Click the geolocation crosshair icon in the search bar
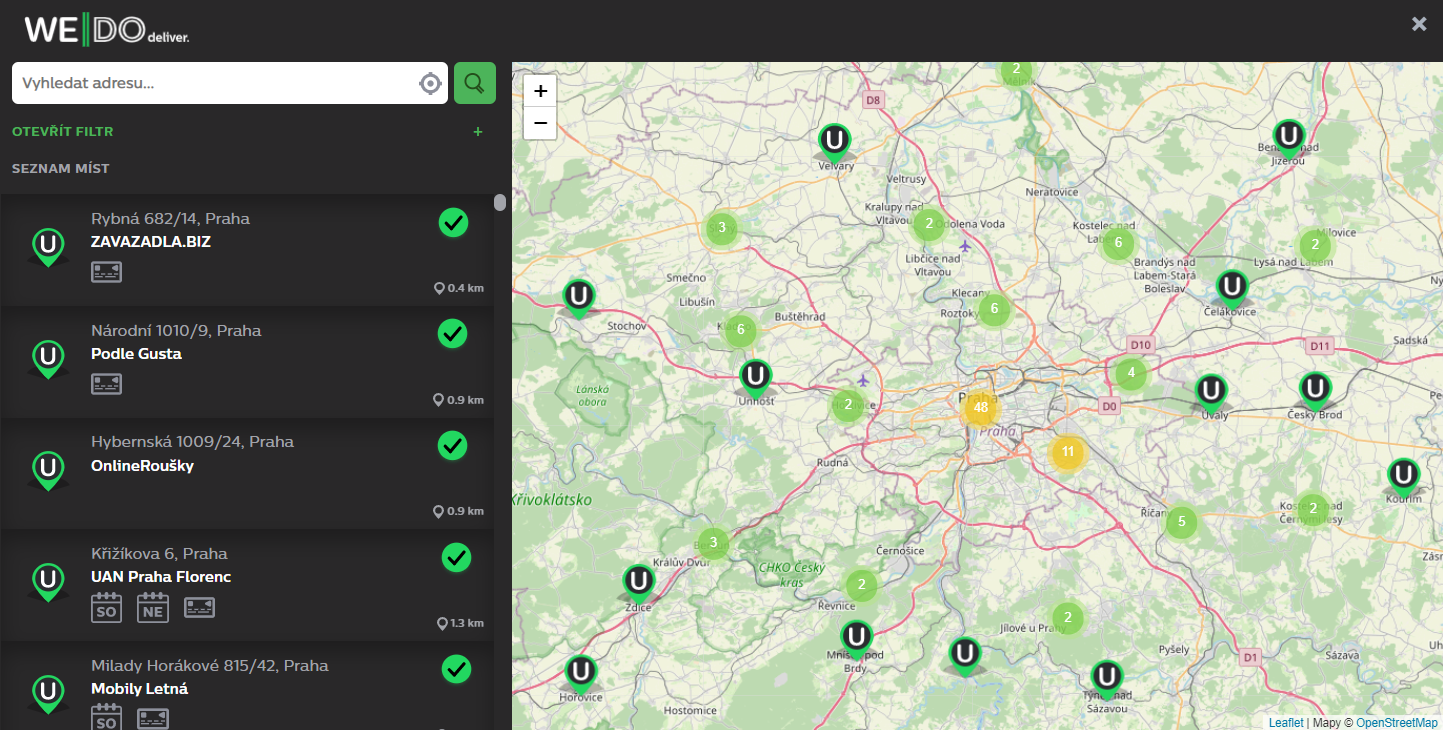The image size is (1443, 730). (x=430, y=83)
